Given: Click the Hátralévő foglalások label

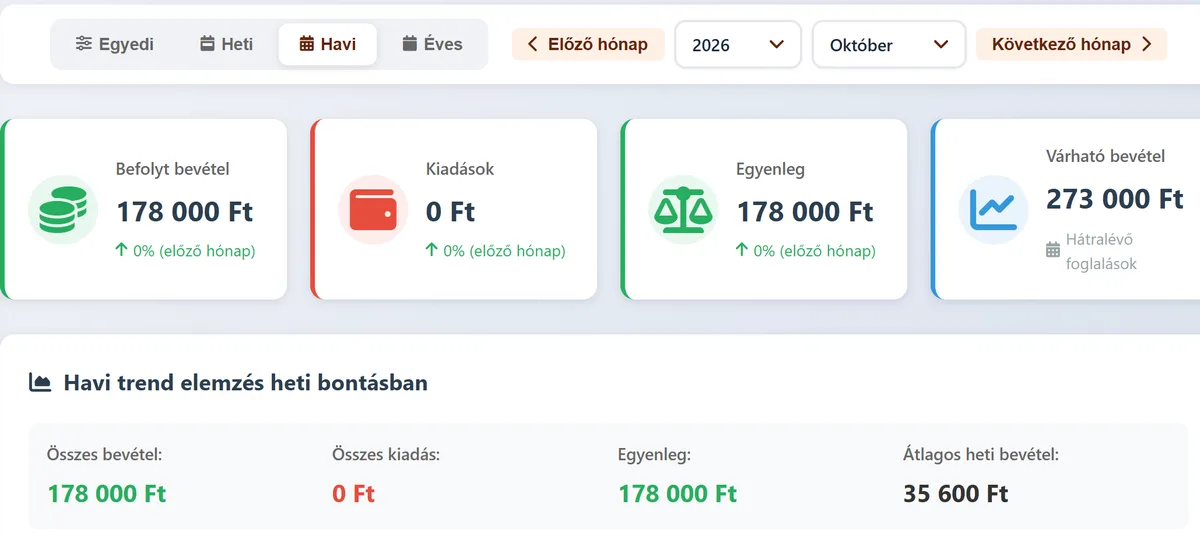Looking at the screenshot, I should pyautogui.click(x=1101, y=252).
